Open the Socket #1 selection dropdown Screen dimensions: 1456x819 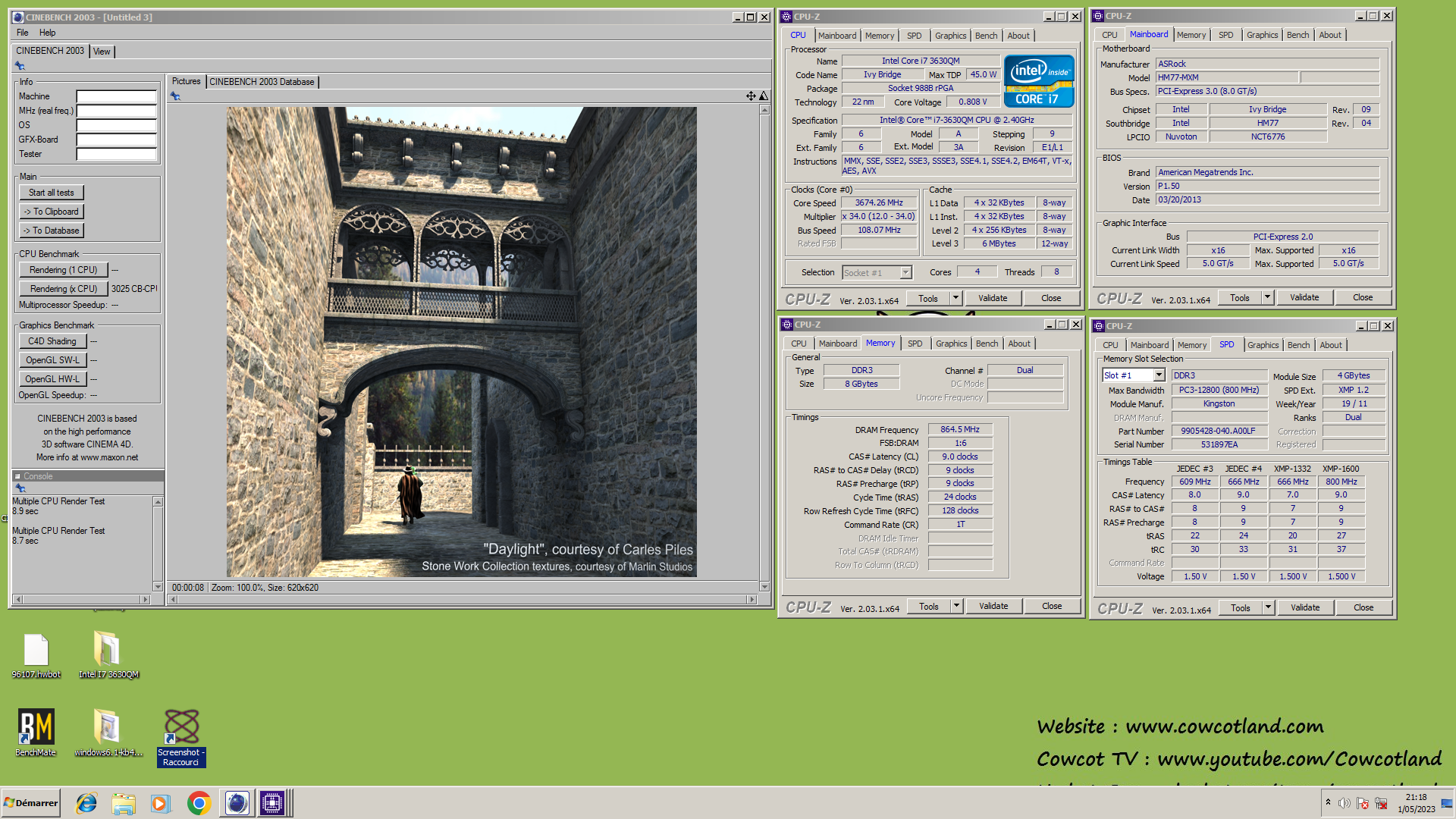905,272
